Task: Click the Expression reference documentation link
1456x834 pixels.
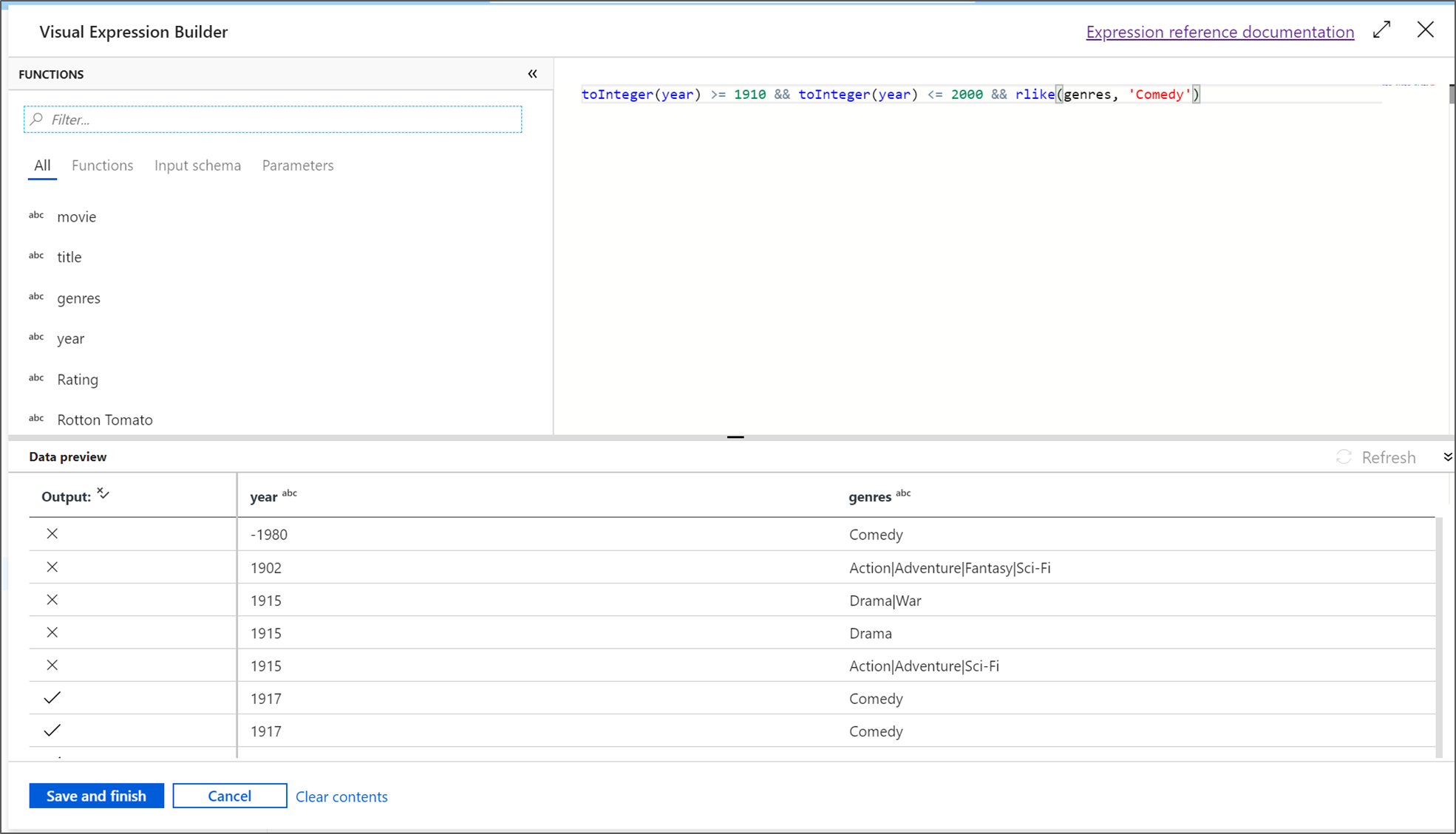Action: 1220,32
